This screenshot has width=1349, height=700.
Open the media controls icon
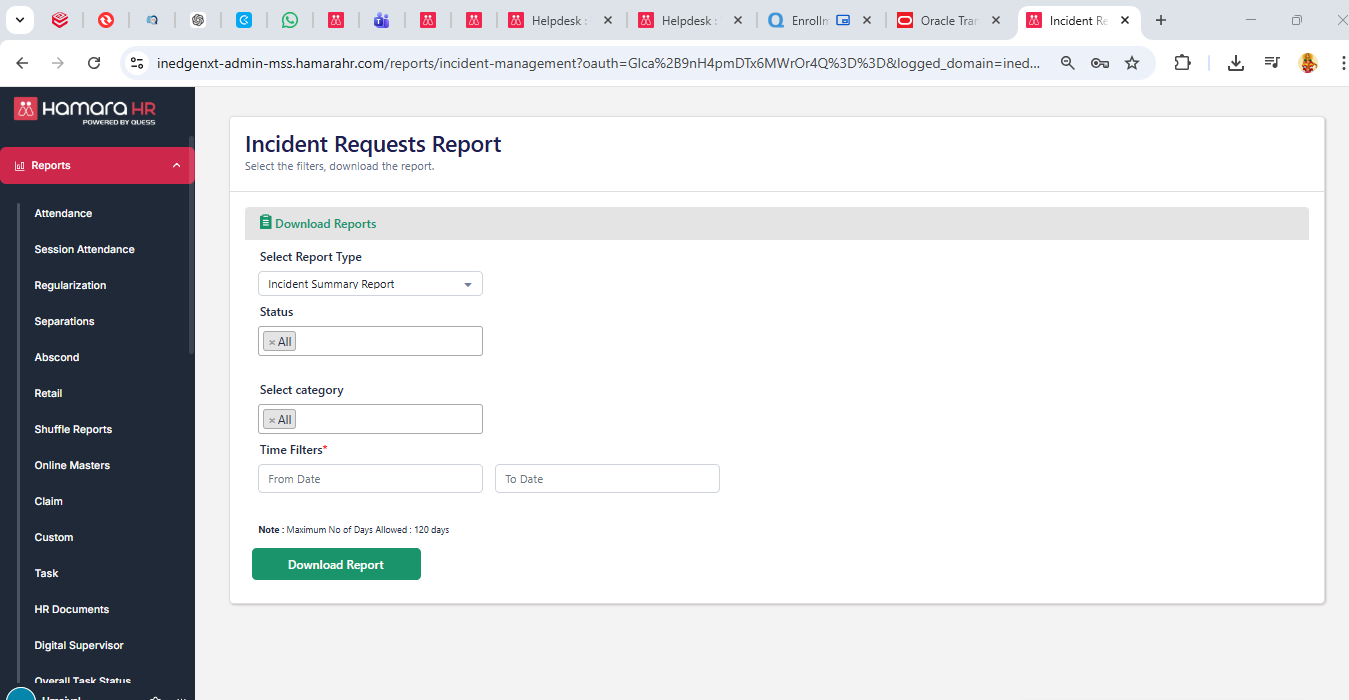pos(1272,63)
